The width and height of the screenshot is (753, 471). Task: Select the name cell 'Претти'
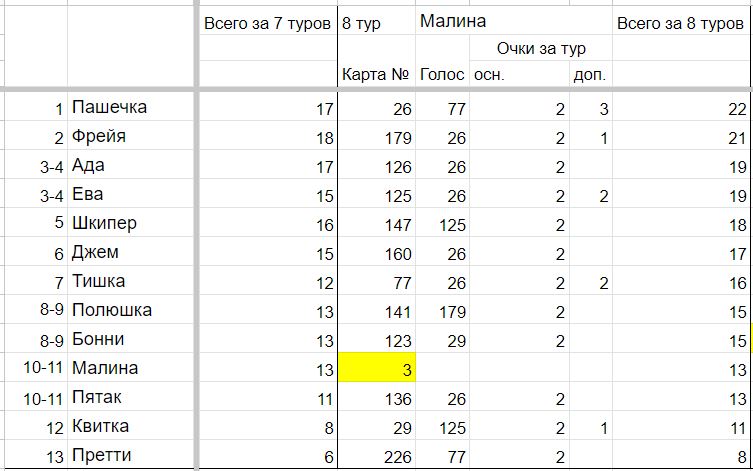pyautogui.click(x=130, y=455)
